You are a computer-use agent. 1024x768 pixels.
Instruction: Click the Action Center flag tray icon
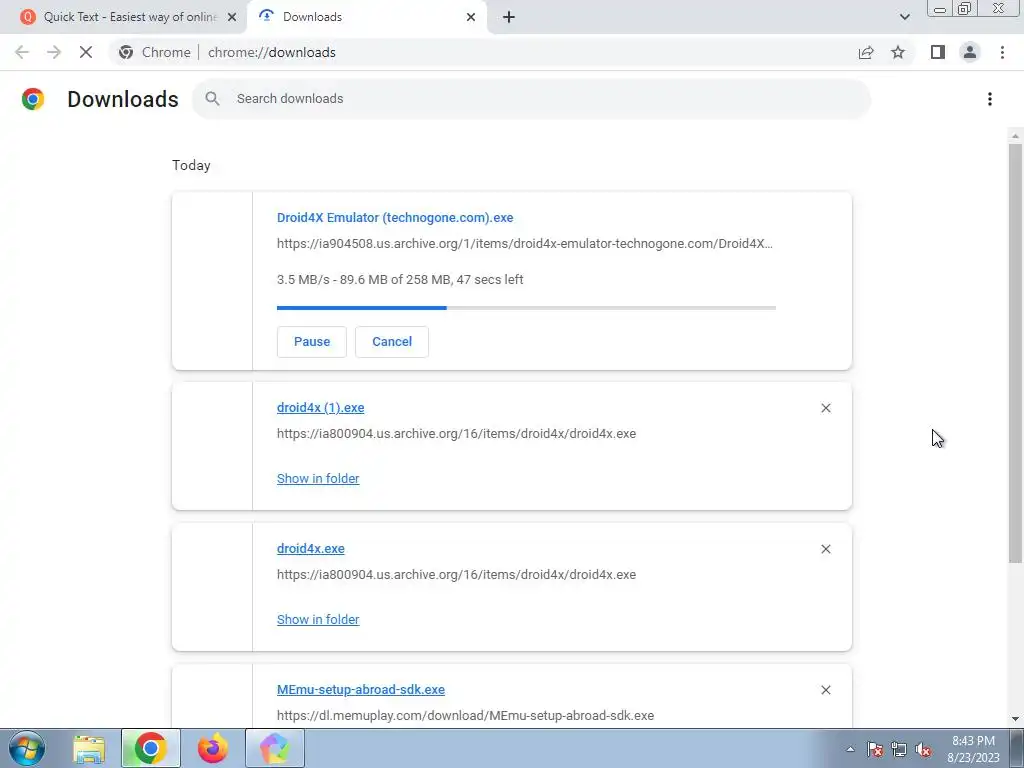point(875,749)
